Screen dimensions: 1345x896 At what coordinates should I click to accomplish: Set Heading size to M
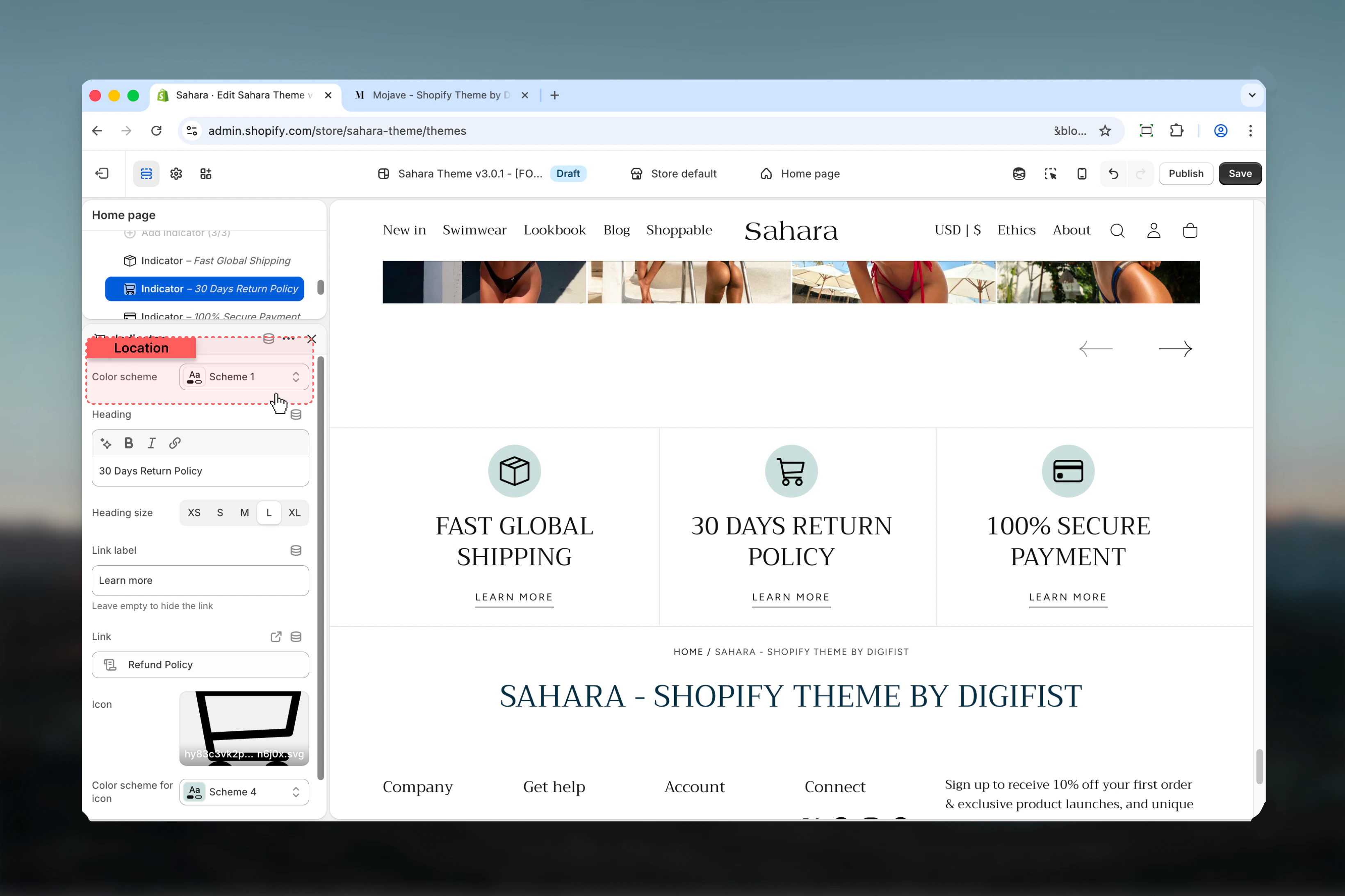[x=245, y=513]
